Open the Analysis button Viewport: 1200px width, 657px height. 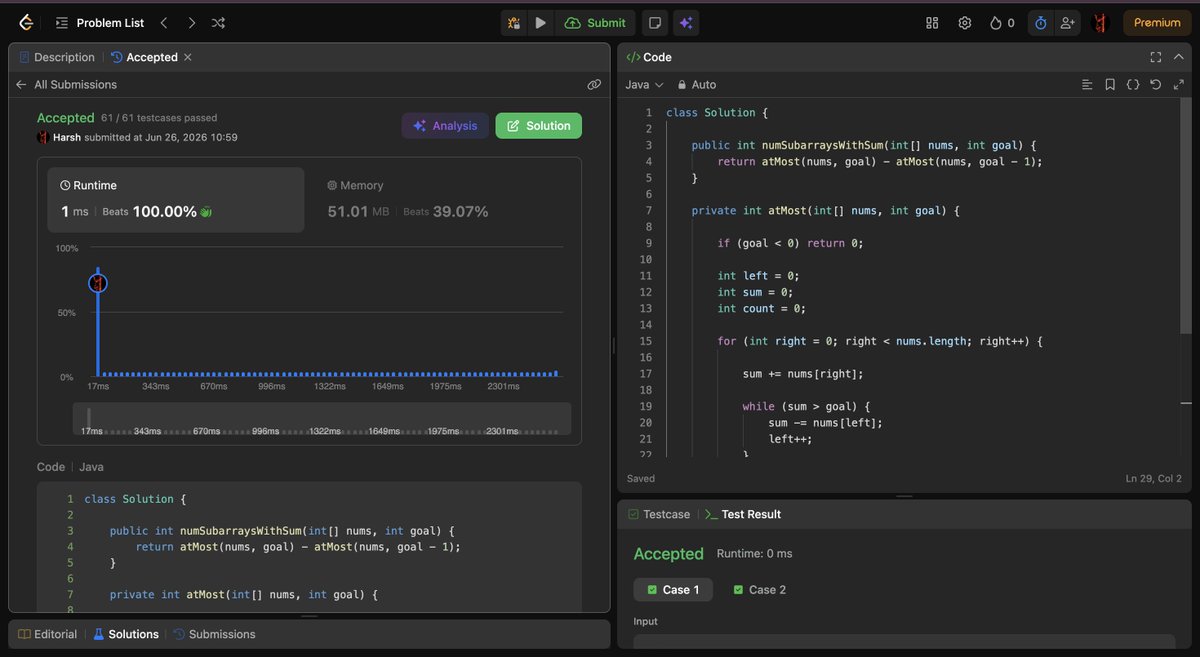coord(445,125)
